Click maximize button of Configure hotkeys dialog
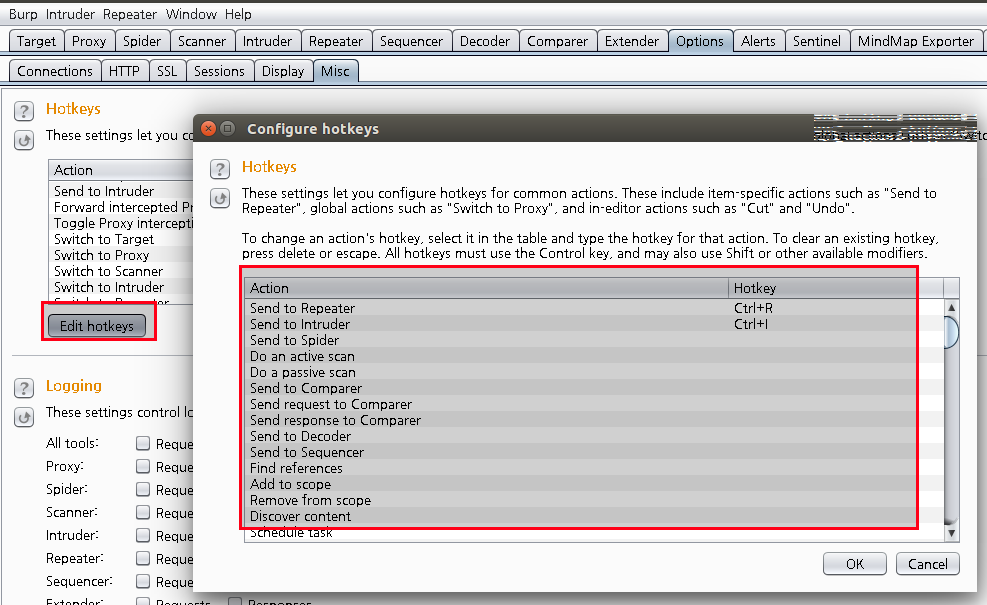Image resolution: width=987 pixels, height=605 pixels. click(x=228, y=128)
